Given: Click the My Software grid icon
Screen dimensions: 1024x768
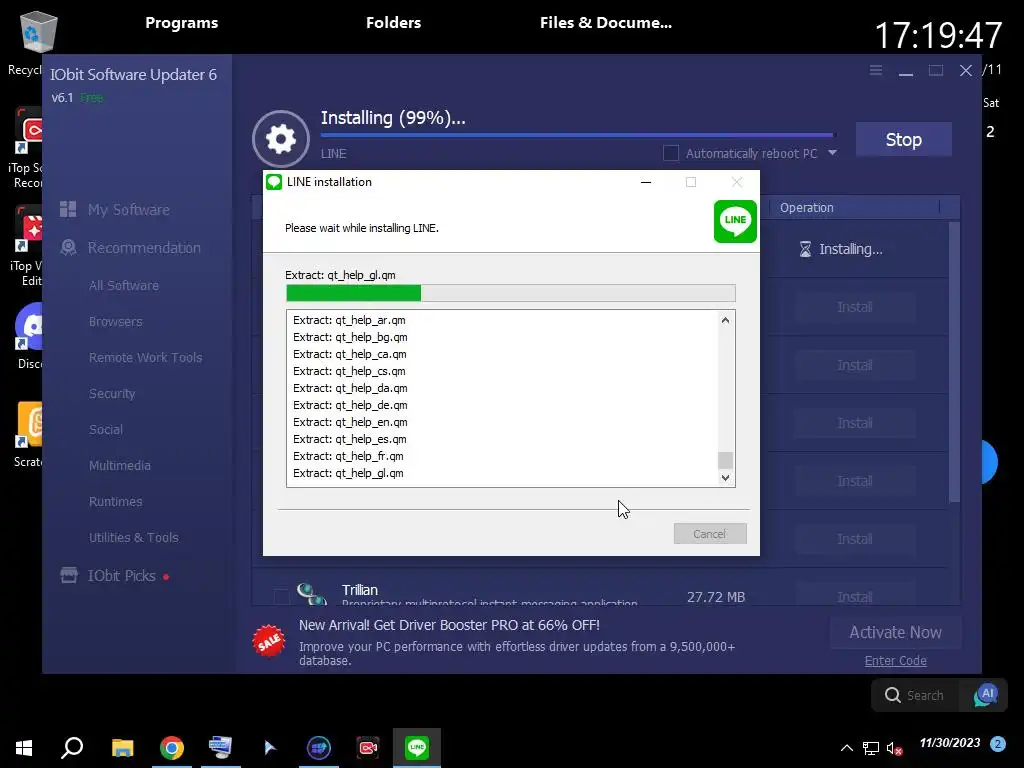Looking at the screenshot, I should click(68, 209).
